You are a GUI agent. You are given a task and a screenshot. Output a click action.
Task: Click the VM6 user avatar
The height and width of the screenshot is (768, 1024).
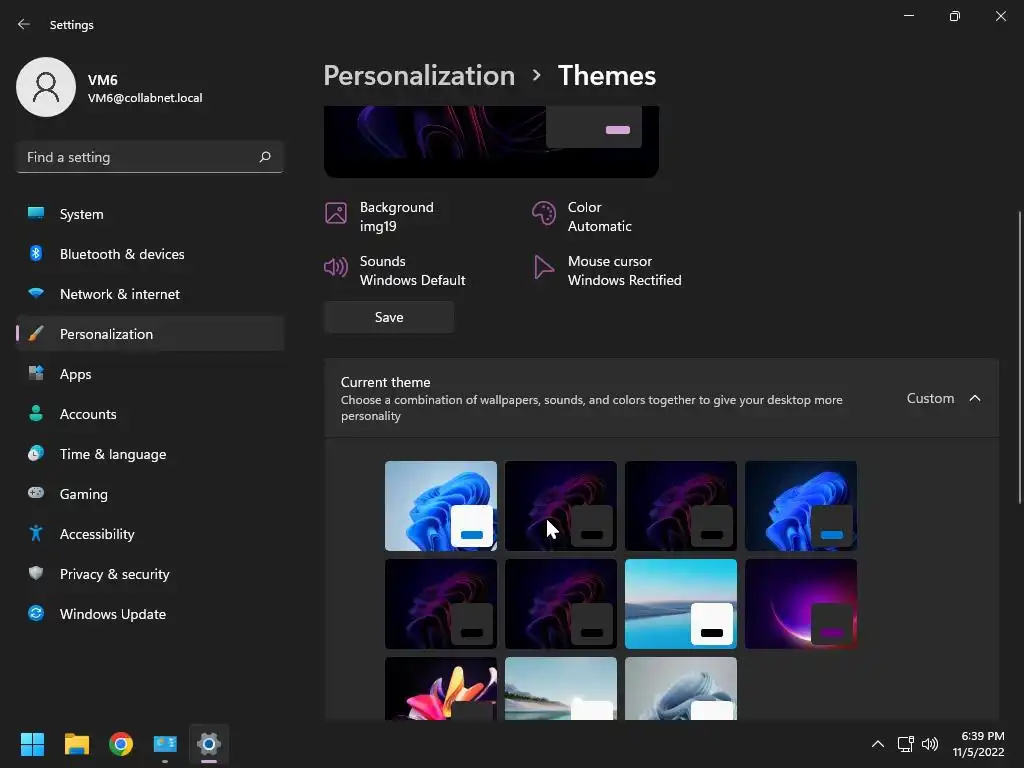click(x=46, y=87)
